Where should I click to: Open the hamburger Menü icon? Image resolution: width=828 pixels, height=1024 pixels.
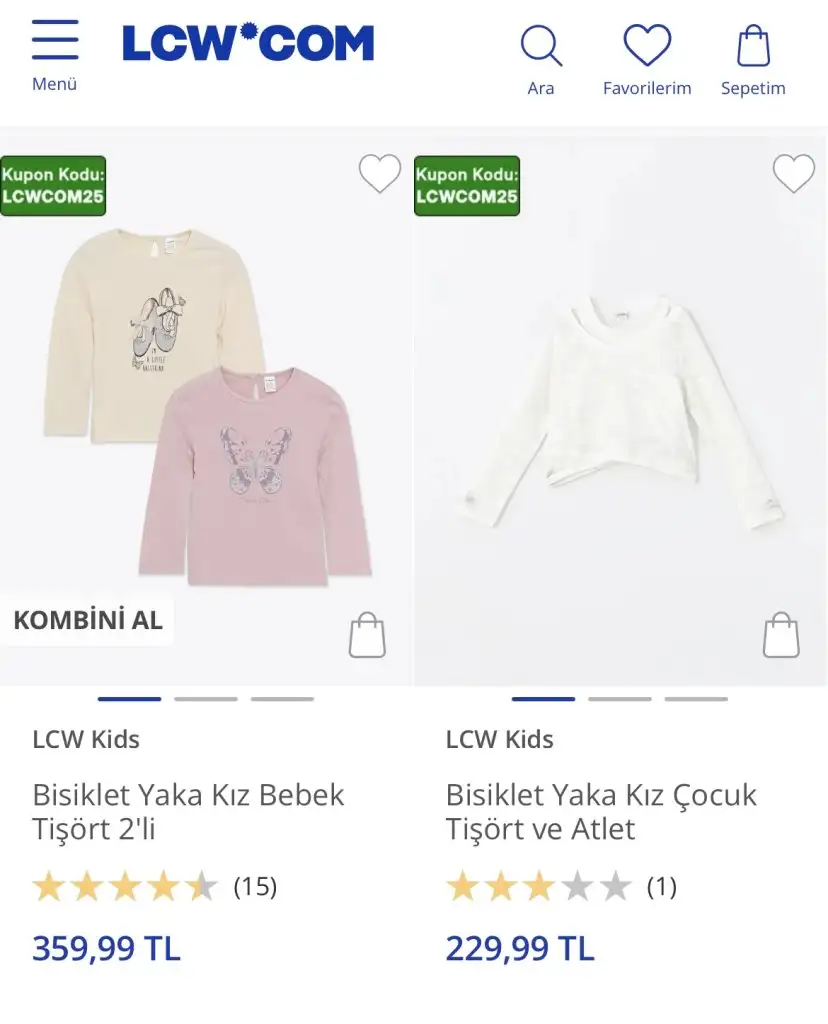click(55, 42)
